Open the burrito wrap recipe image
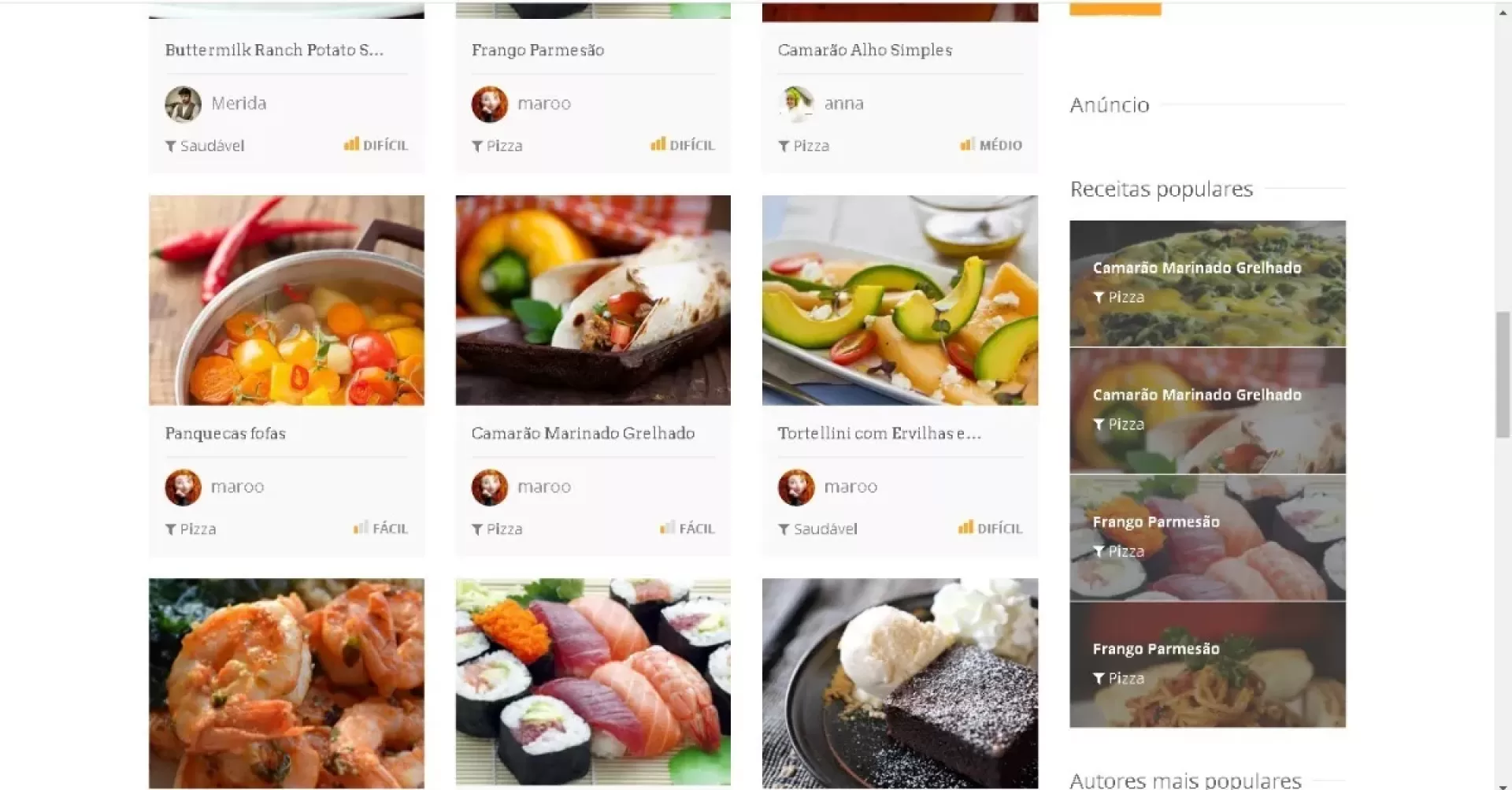The width and height of the screenshot is (1512, 790). click(593, 300)
